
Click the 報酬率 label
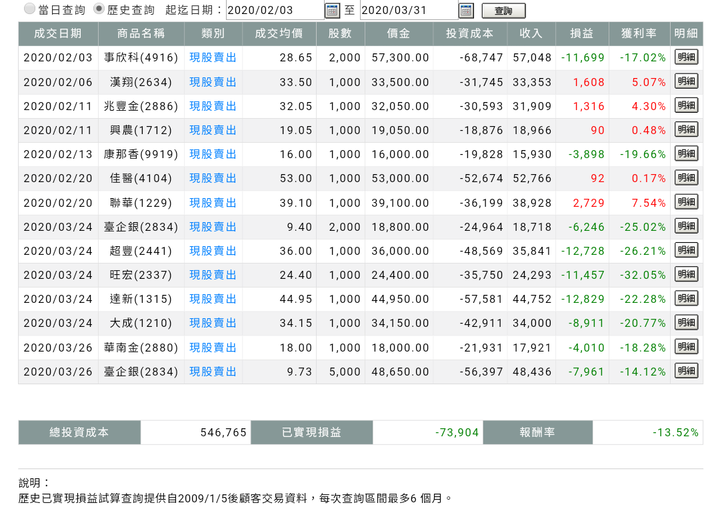538,432
